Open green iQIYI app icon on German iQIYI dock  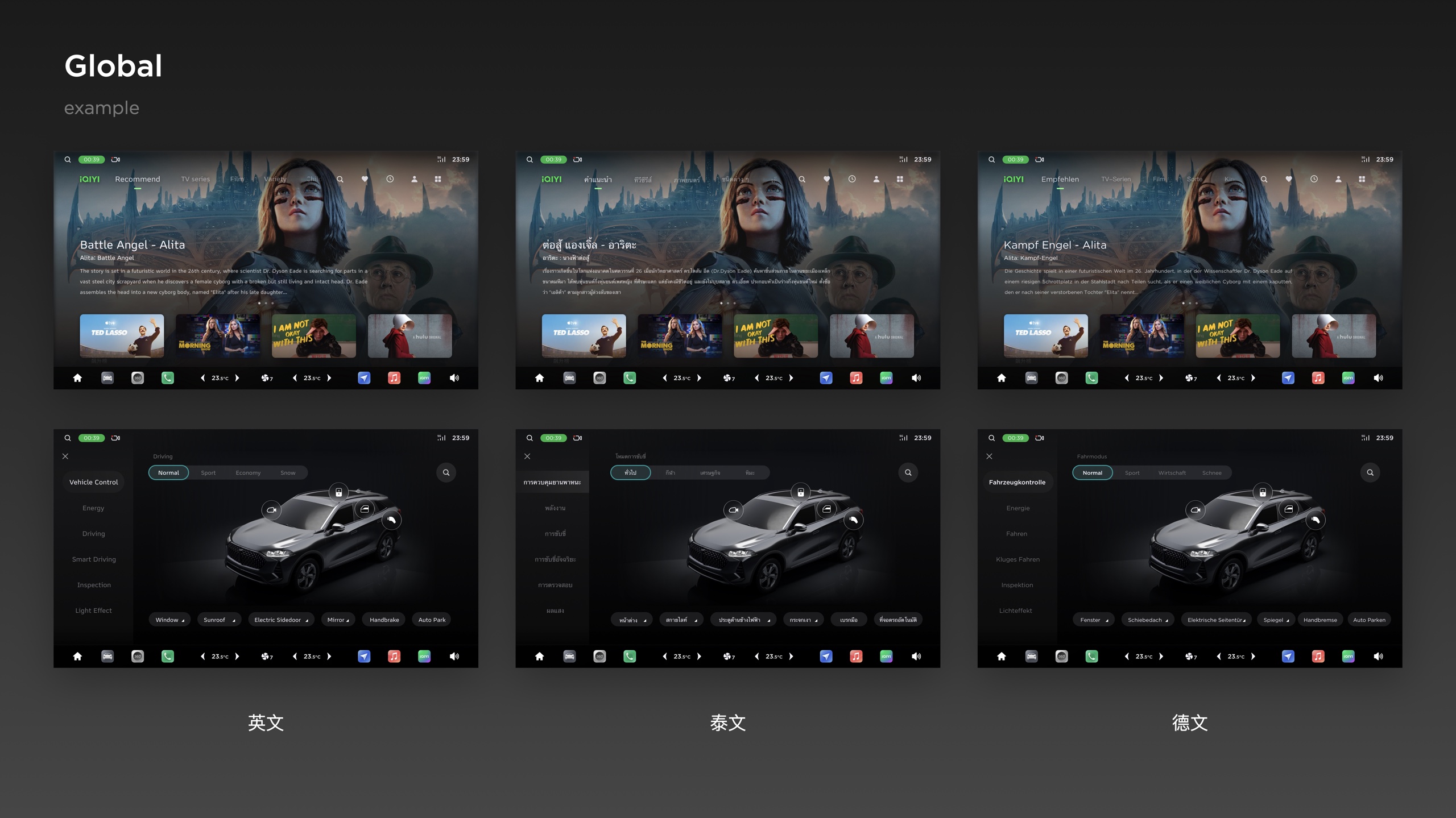point(1348,378)
